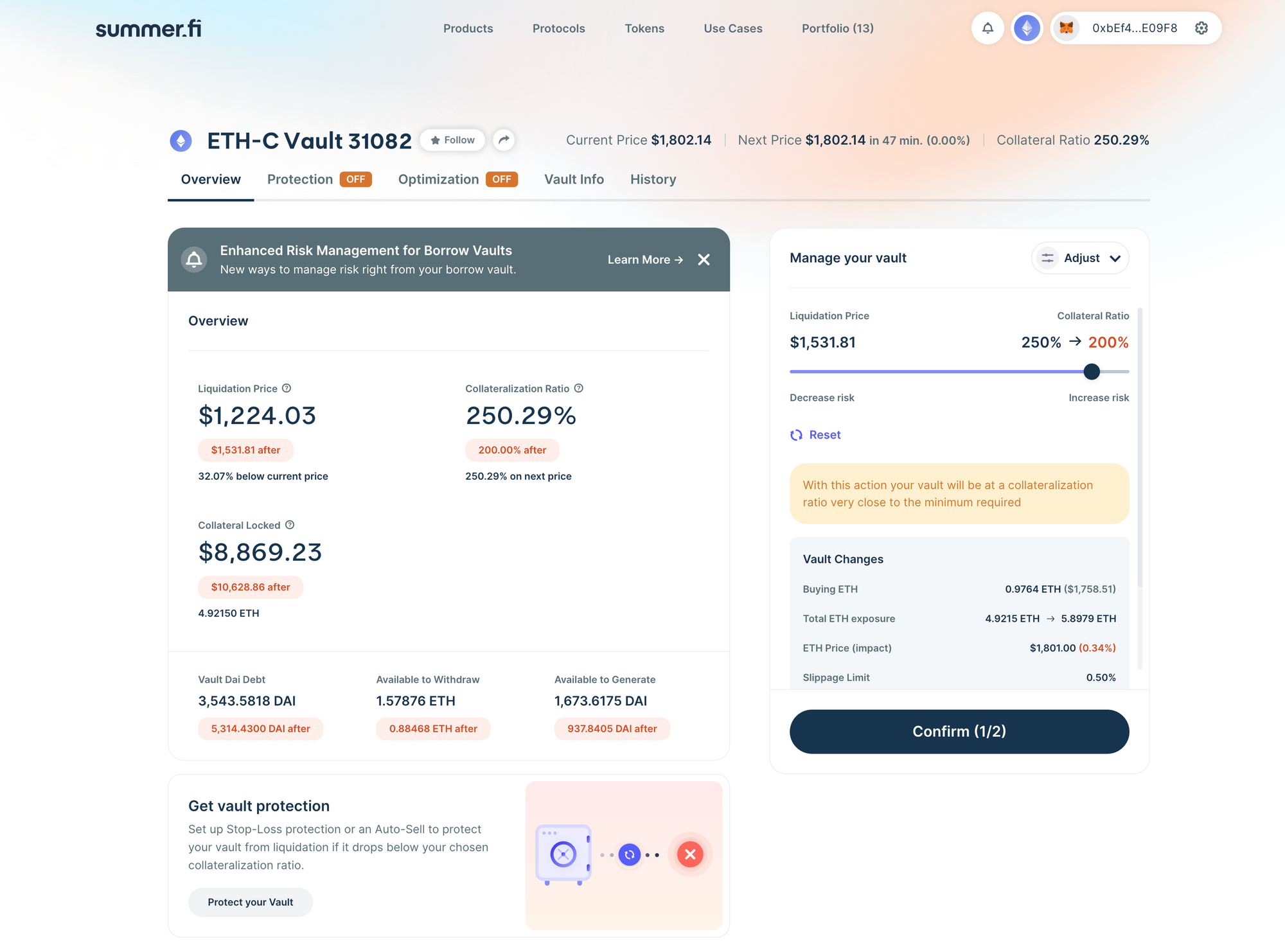Expand the Adjust dropdown
The image size is (1285, 952).
tap(1080, 258)
